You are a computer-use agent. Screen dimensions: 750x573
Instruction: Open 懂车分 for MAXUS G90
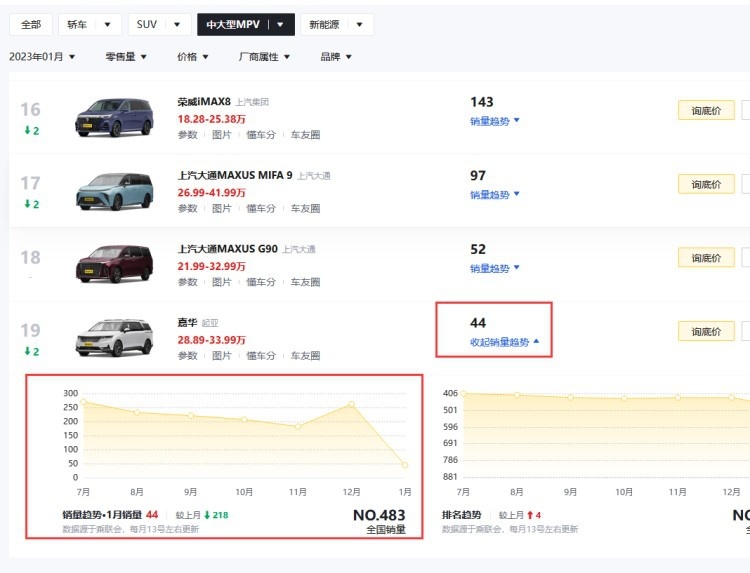[261, 282]
